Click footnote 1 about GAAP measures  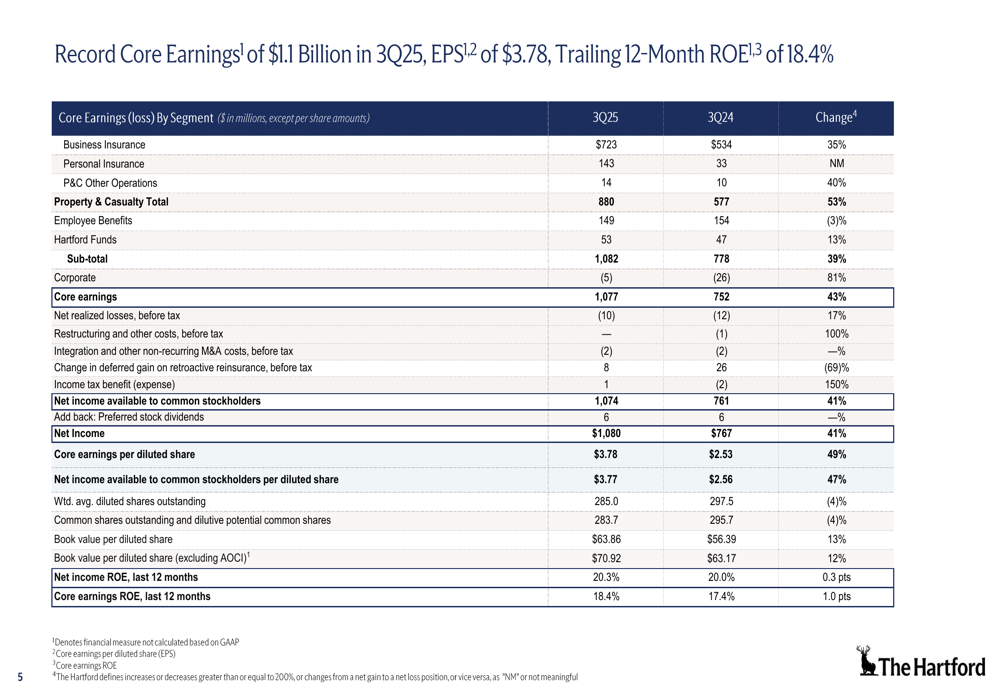[x=146, y=642]
